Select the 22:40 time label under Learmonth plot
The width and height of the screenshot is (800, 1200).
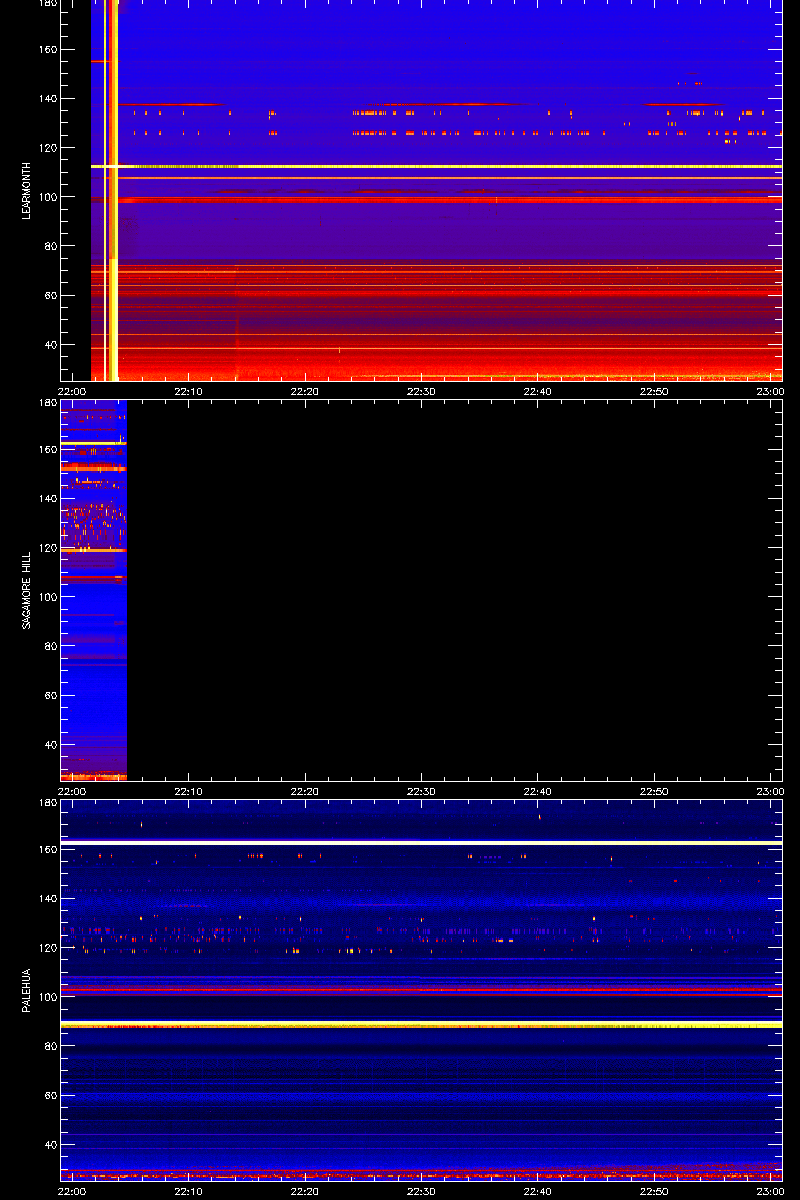pyautogui.click(x=538, y=391)
